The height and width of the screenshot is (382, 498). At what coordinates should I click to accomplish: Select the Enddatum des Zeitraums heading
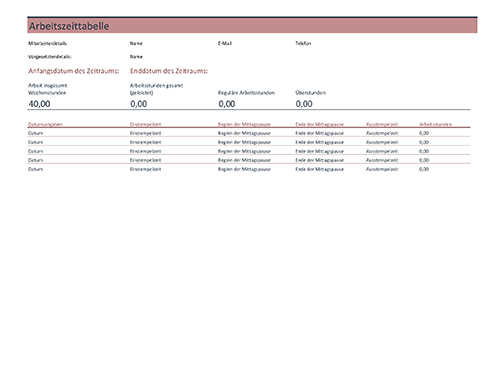pyautogui.click(x=169, y=71)
